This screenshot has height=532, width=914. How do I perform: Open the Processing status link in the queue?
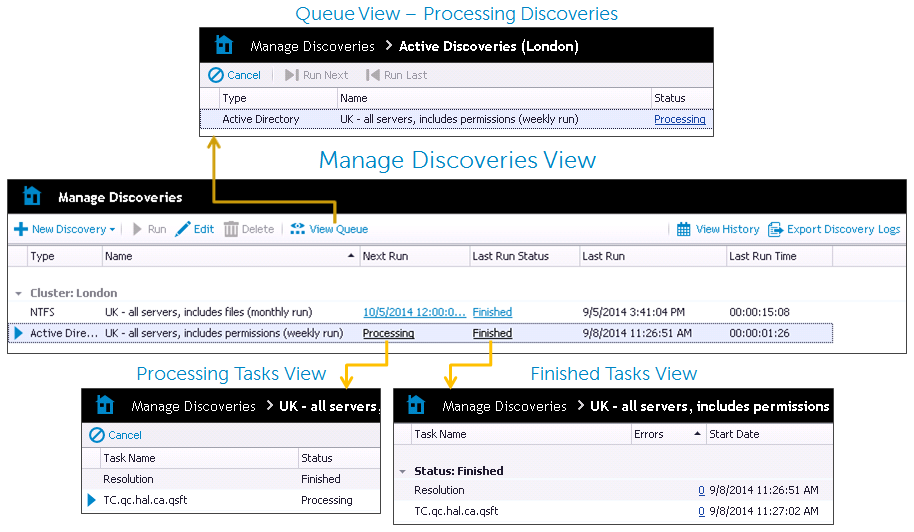click(x=679, y=119)
